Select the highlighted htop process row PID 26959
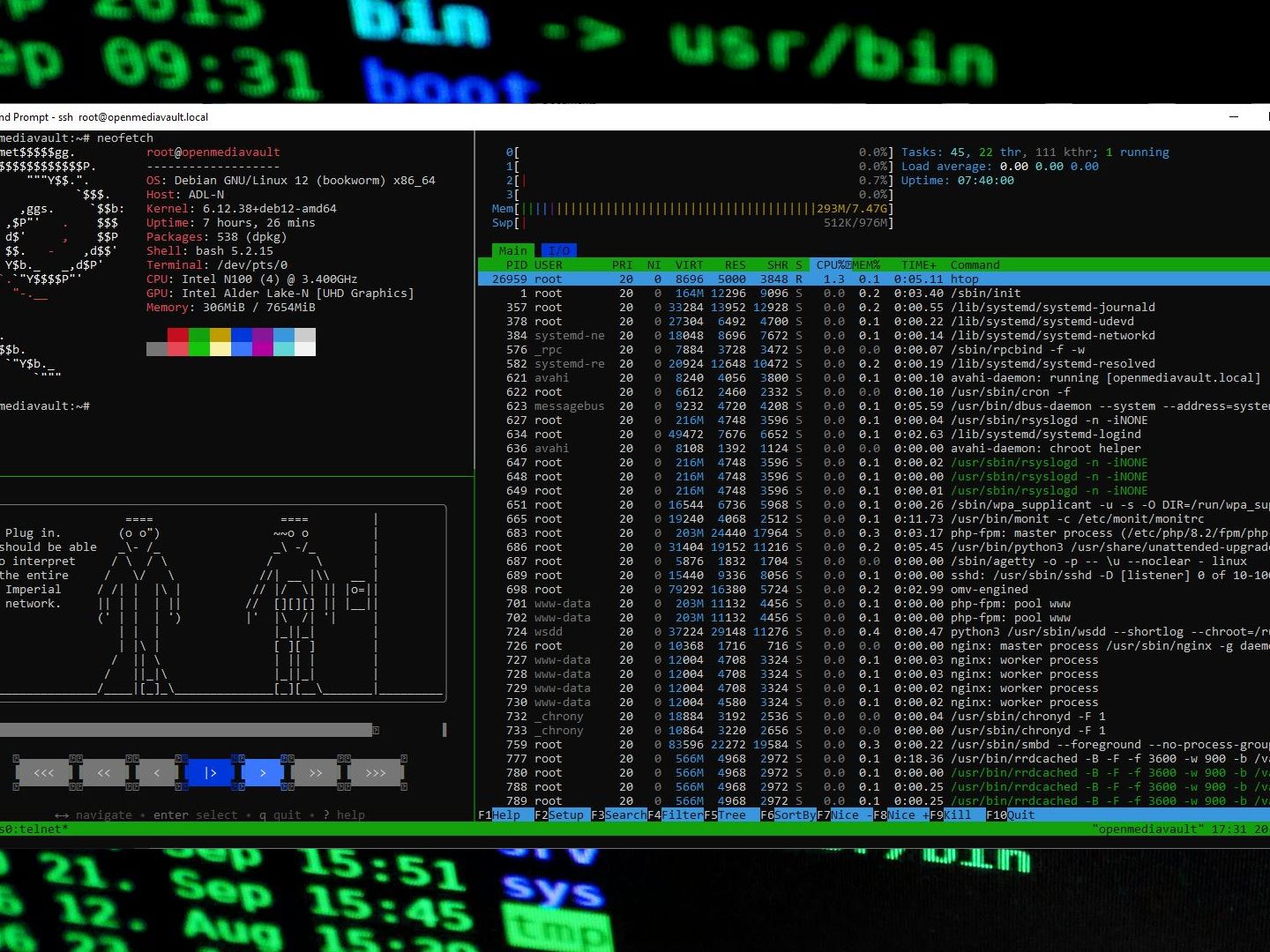1270x952 pixels. click(x=706, y=279)
